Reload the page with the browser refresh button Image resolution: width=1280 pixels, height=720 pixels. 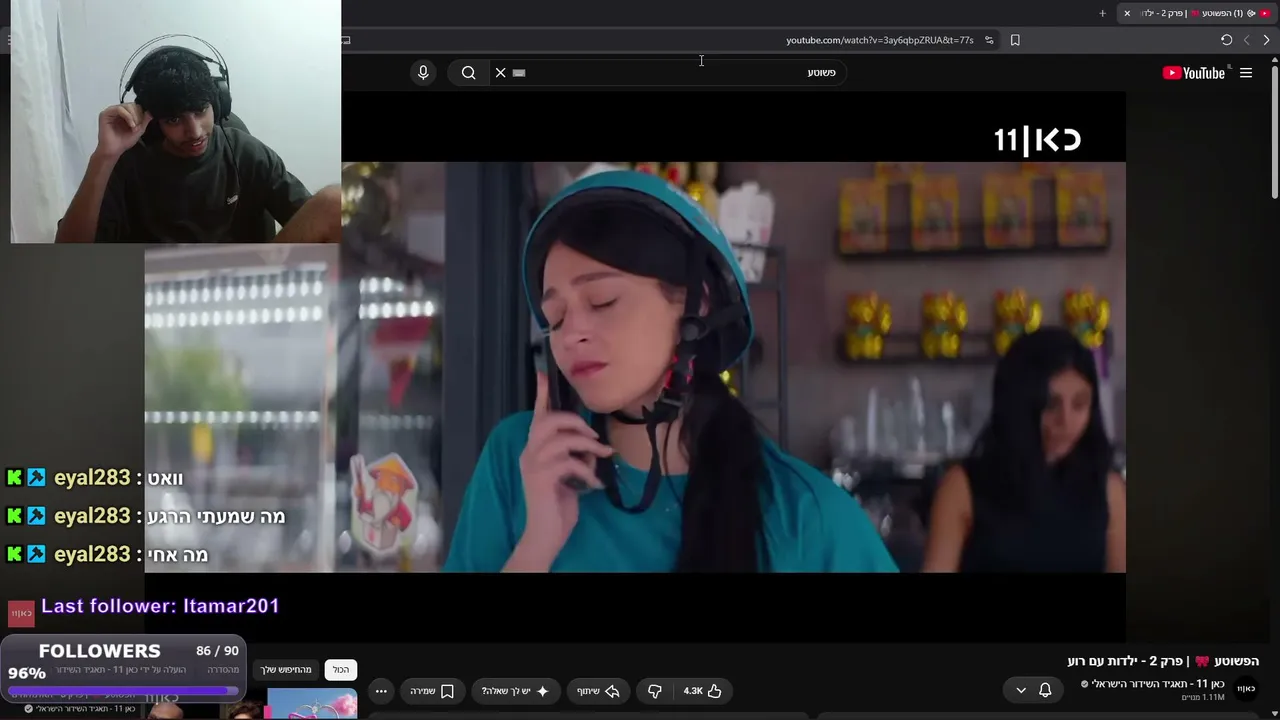tap(1226, 40)
